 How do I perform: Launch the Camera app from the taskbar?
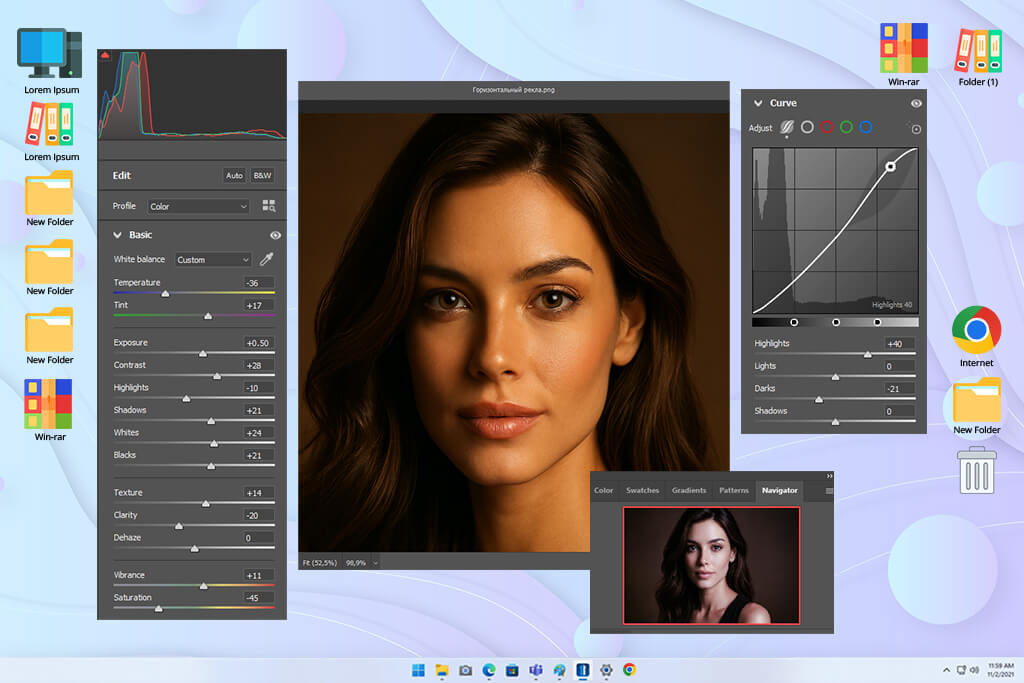click(466, 670)
